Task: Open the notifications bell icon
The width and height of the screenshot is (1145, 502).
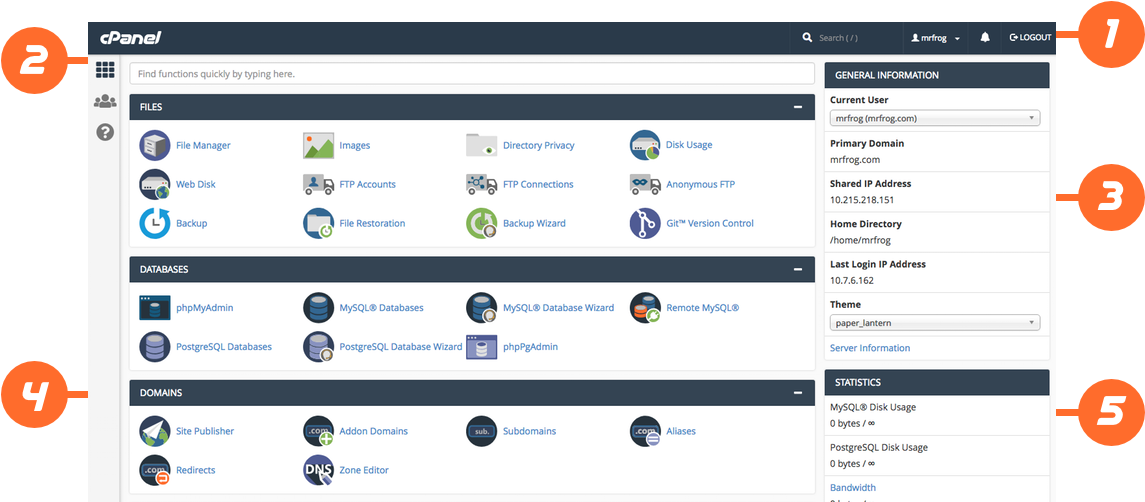Action: (x=985, y=37)
